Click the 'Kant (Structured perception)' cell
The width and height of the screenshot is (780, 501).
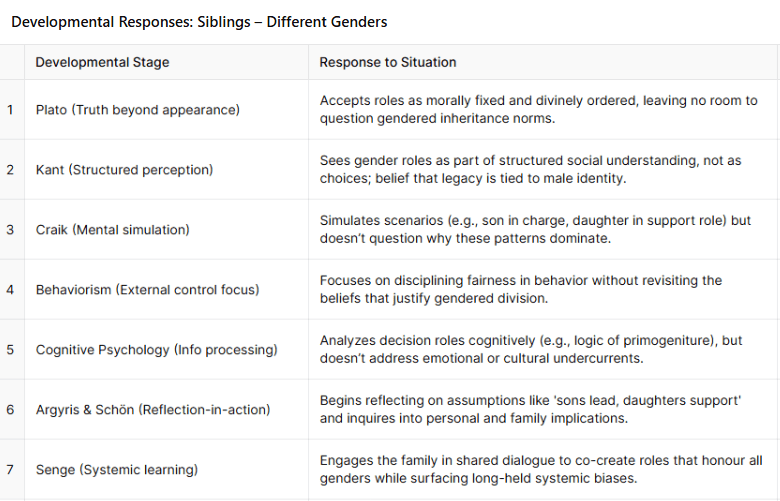point(124,170)
